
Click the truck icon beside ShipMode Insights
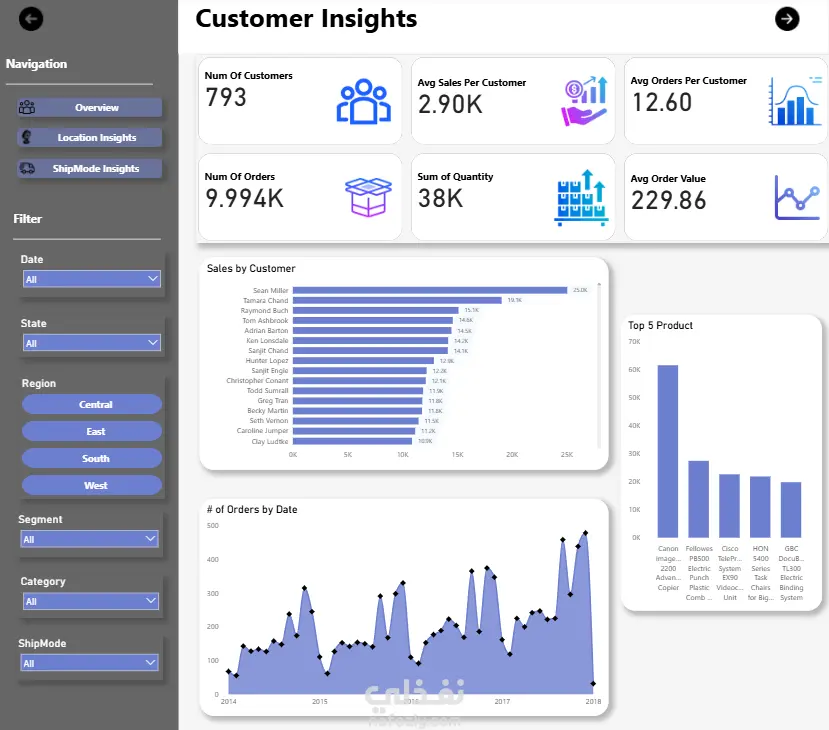tap(27, 168)
